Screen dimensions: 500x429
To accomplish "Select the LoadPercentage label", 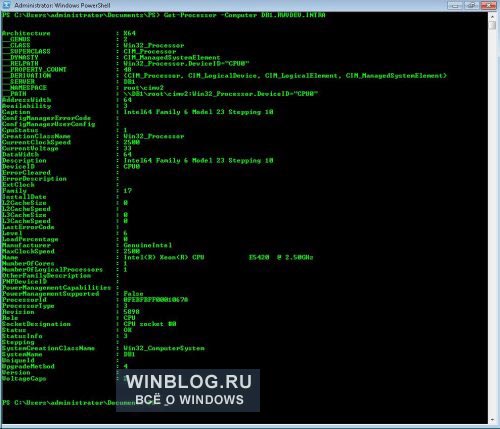I will click(x=30, y=239).
